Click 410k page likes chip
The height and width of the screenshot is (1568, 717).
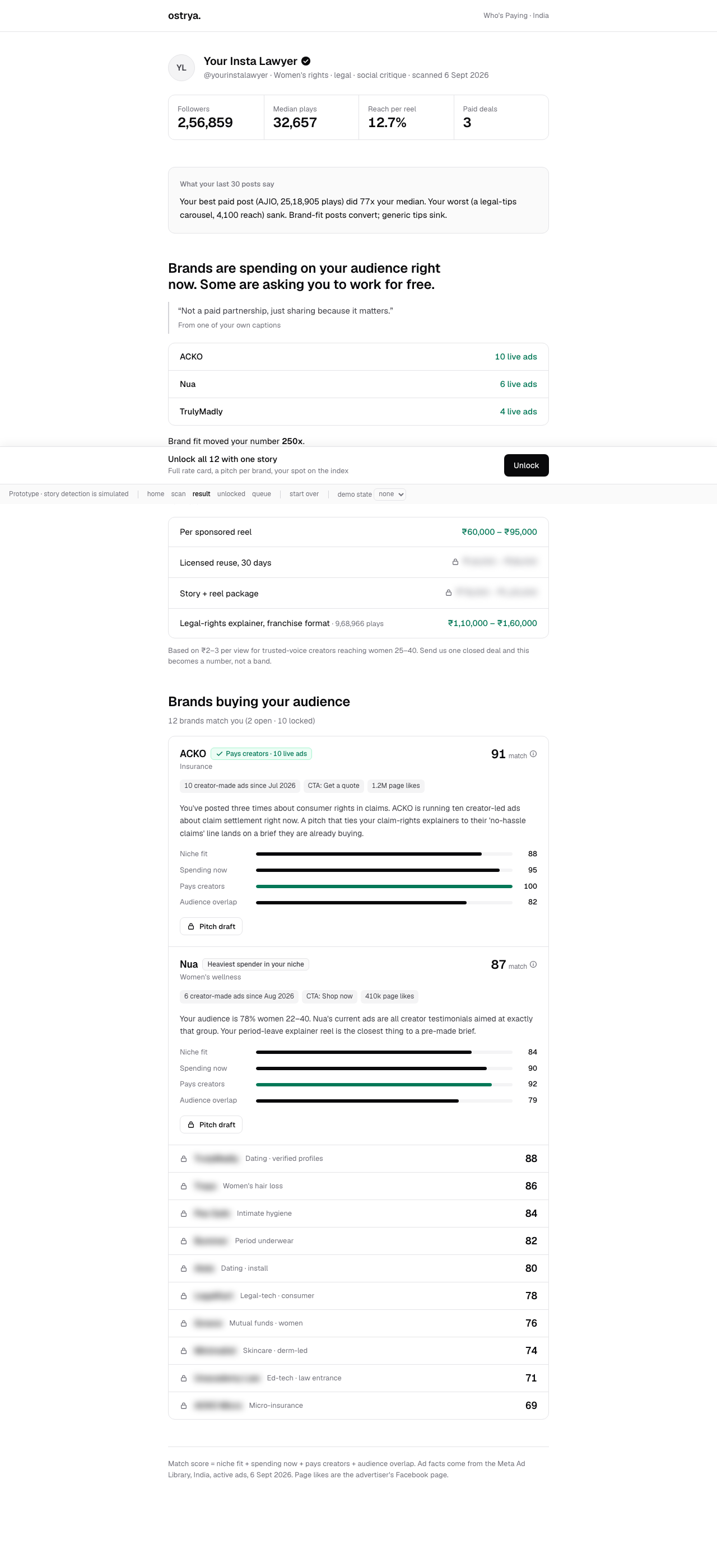tap(389, 996)
